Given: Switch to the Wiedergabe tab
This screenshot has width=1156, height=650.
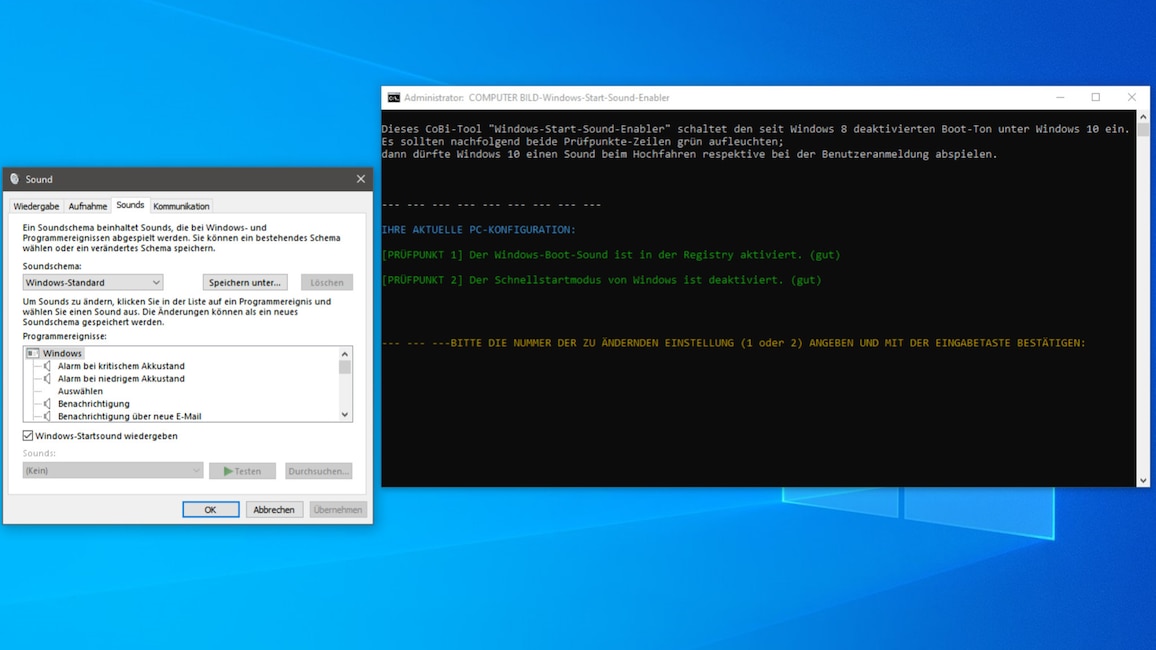Looking at the screenshot, I should 36,206.
